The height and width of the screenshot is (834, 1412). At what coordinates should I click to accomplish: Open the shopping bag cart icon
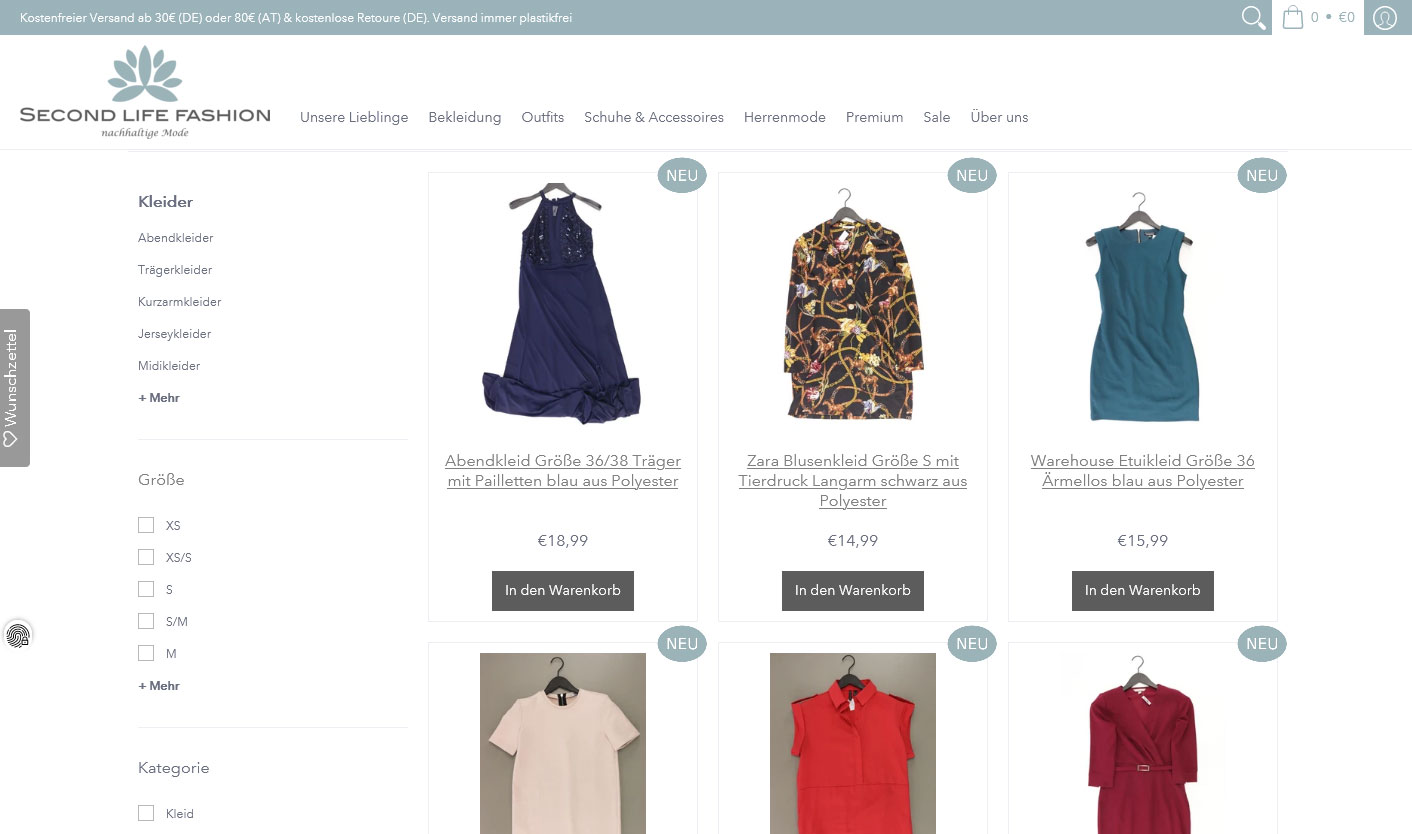(x=1293, y=17)
